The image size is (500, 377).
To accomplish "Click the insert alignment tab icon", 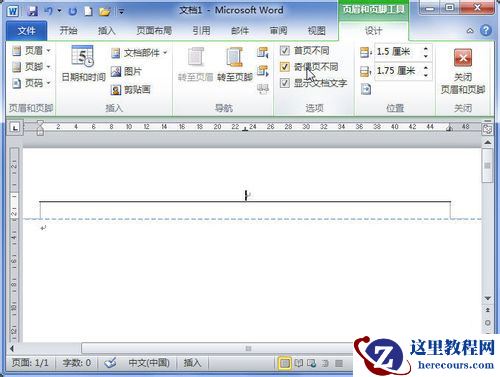I will [366, 89].
